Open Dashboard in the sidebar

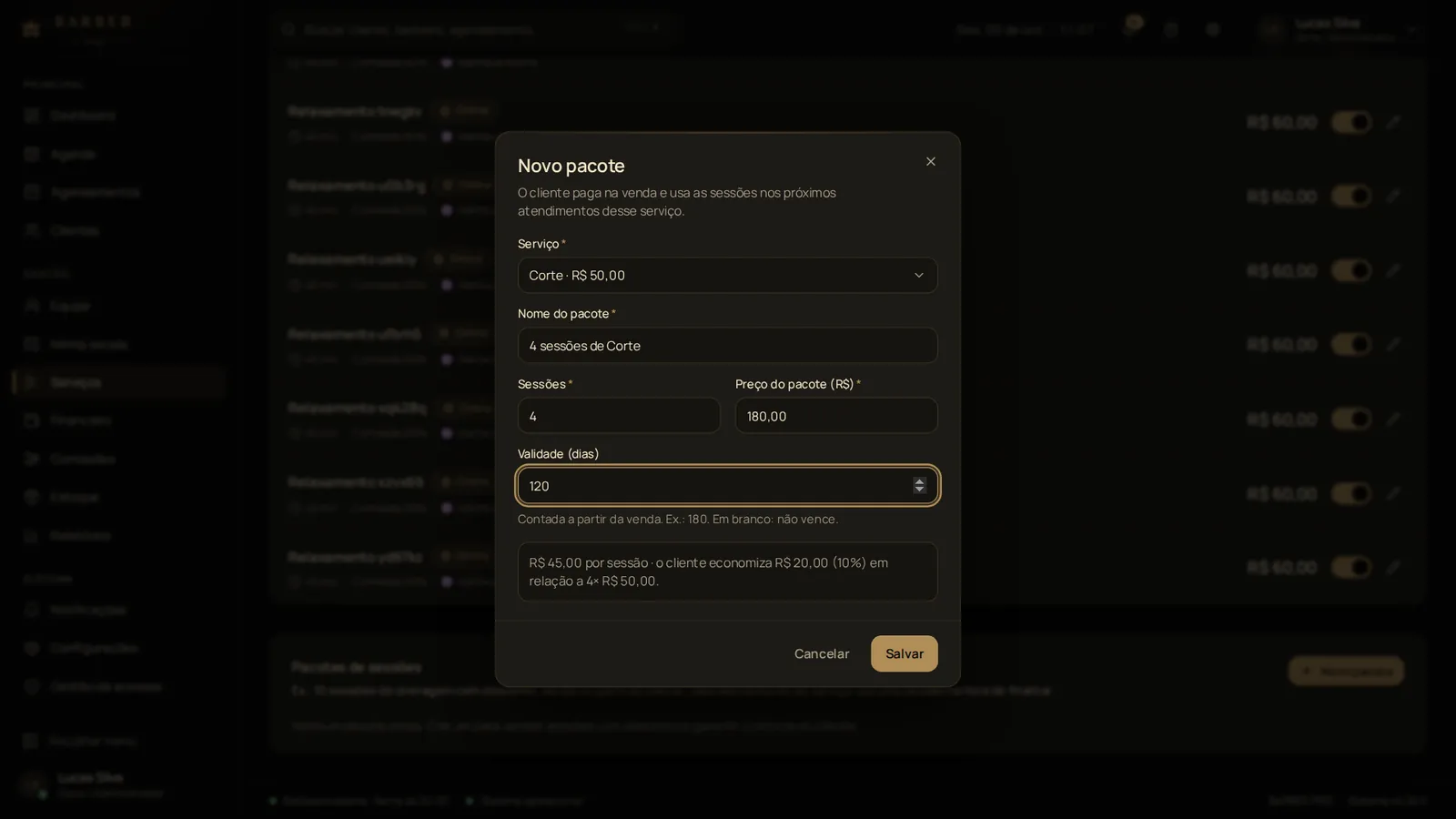pyautogui.click(x=118, y=116)
